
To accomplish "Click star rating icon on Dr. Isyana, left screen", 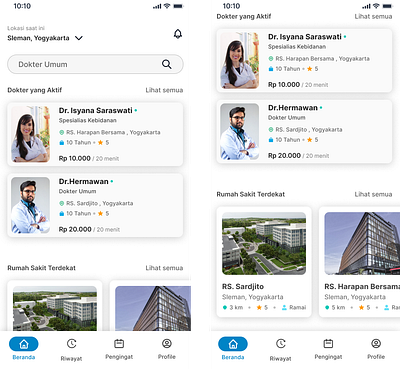I will [100, 142].
